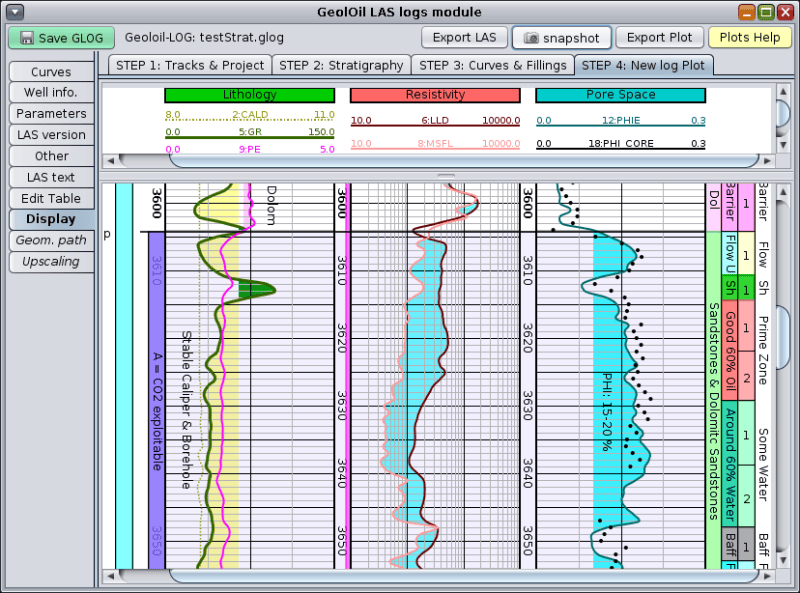This screenshot has height=593, width=800.
Task: Click the 18:PHI_CORE curve legend label
Action: (x=621, y=143)
